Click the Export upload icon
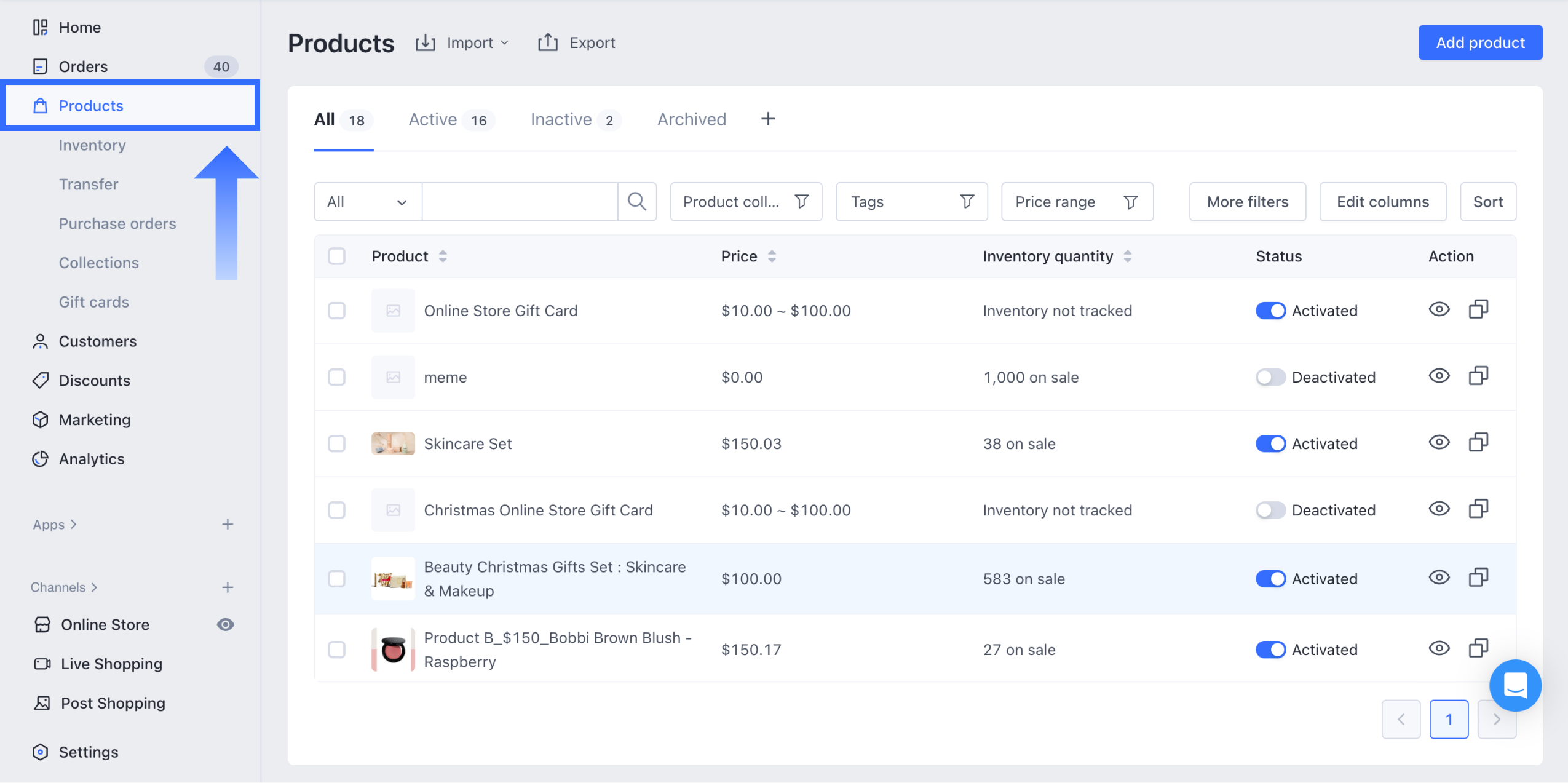The image size is (1568, 783). click(x=547, y=42)
